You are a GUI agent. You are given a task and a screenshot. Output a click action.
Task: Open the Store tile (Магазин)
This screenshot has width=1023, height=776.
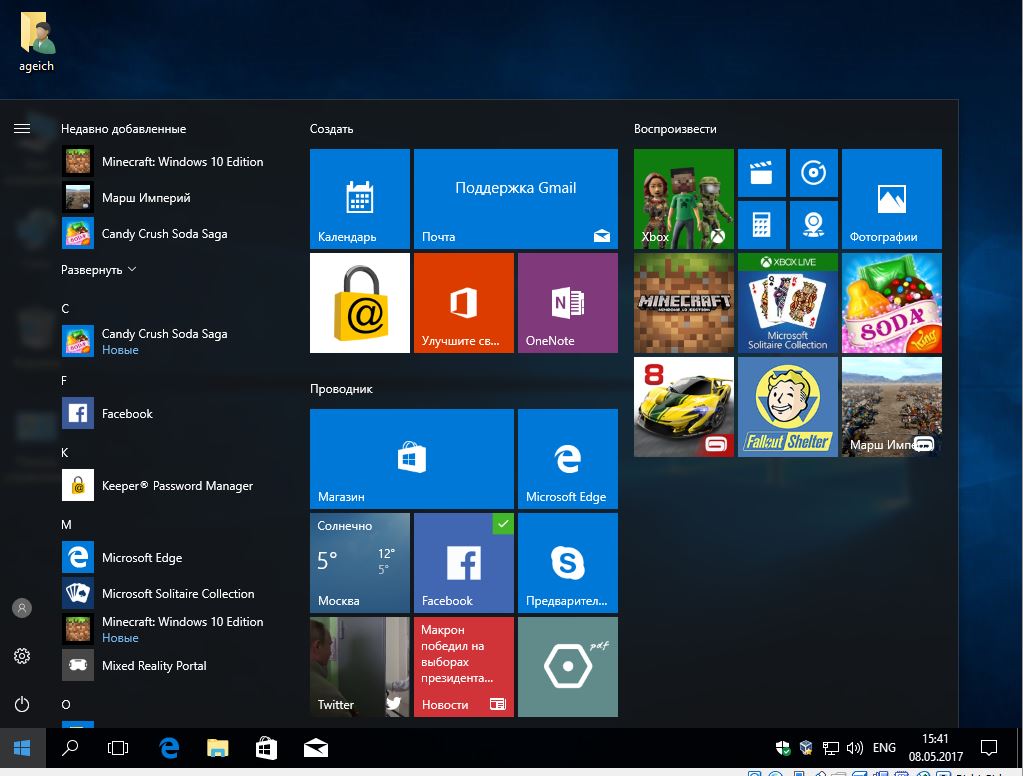(412, 459)
